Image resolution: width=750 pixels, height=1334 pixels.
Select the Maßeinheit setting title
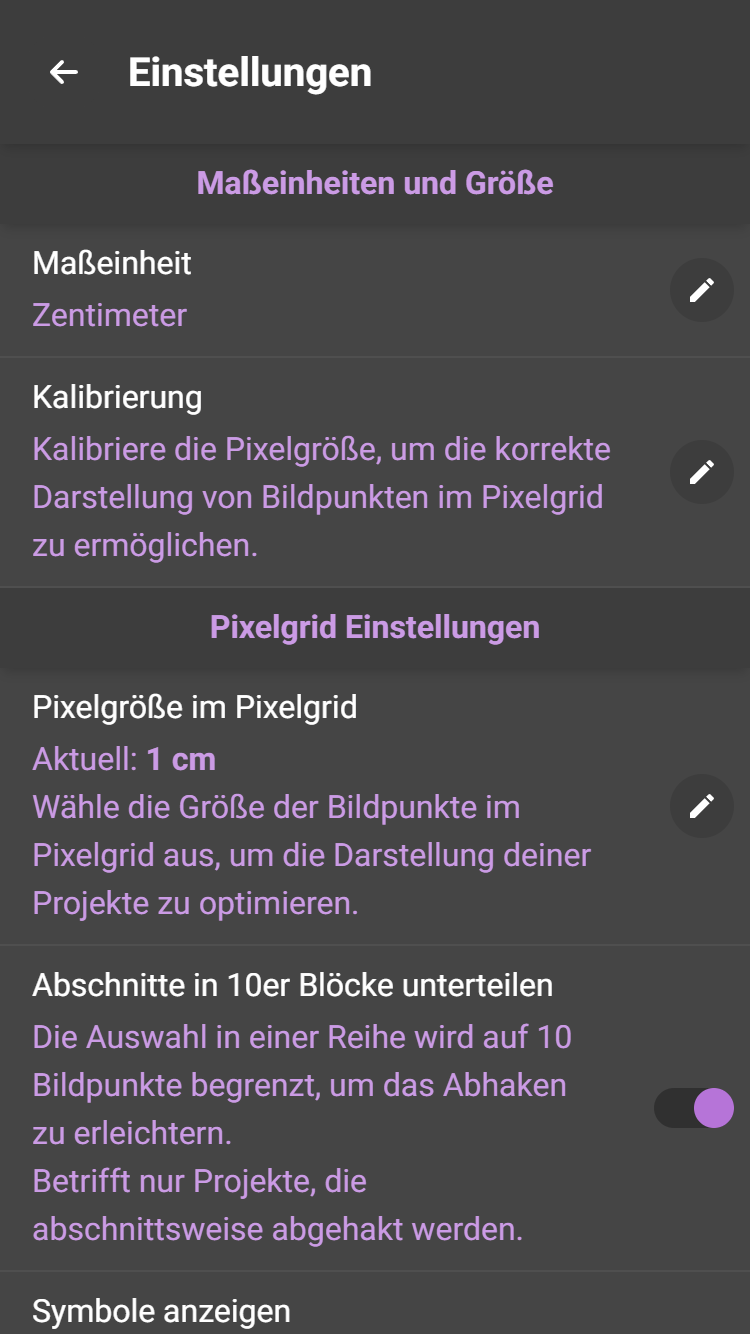pos(112,263)
